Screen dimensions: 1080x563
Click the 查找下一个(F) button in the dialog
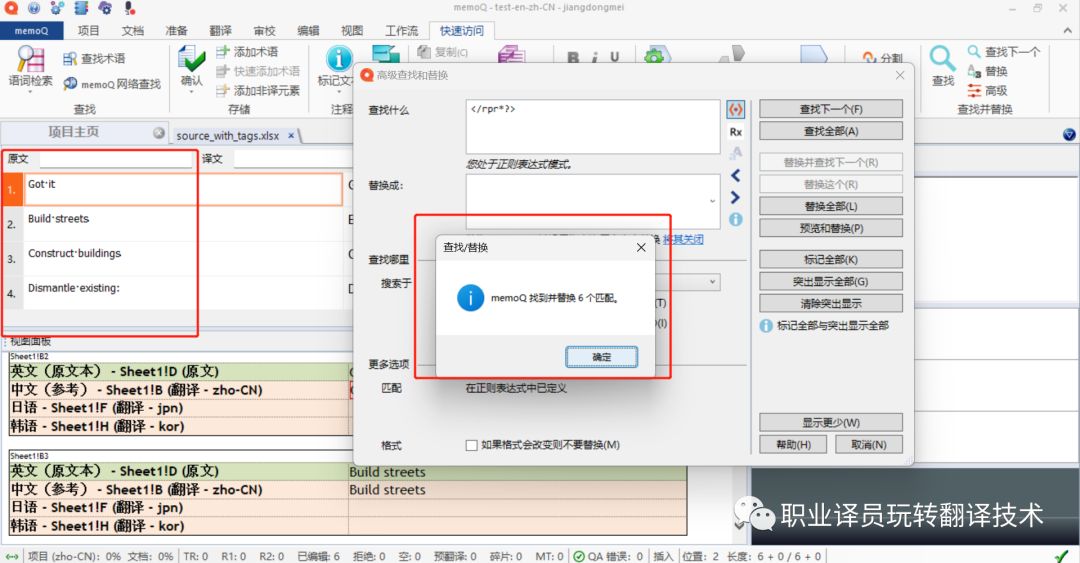(831, 109)
